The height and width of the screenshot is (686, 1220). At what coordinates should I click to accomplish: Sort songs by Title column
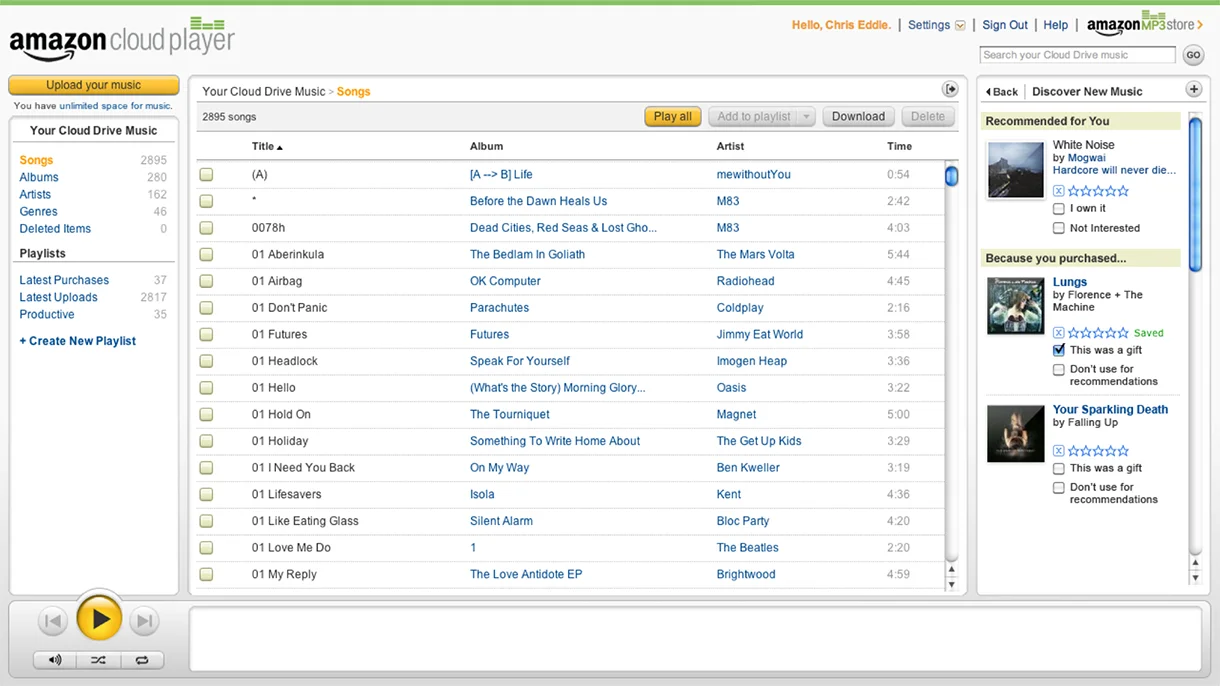pyautogui.click(x=267, y=146)
